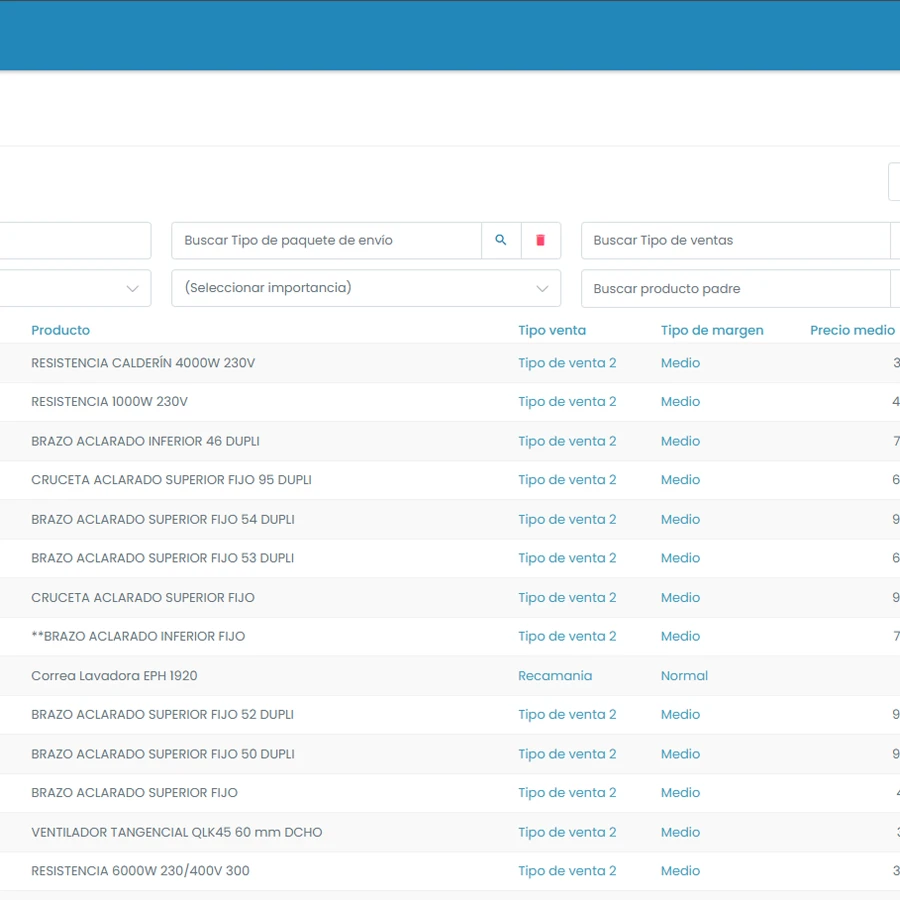Open the 'Seleccionar importancia' dropdown

(x=366, y=288)
